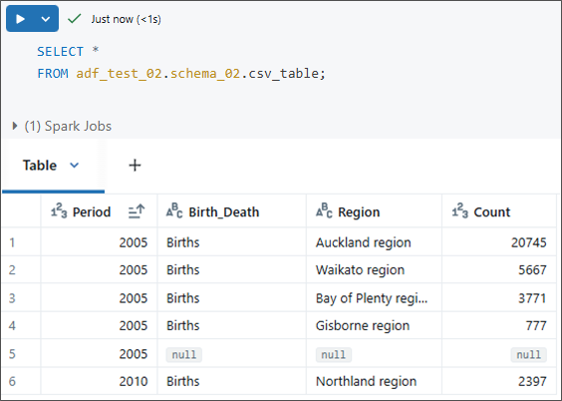Click Birth_Death column string type icon

[x=174, y=211]
